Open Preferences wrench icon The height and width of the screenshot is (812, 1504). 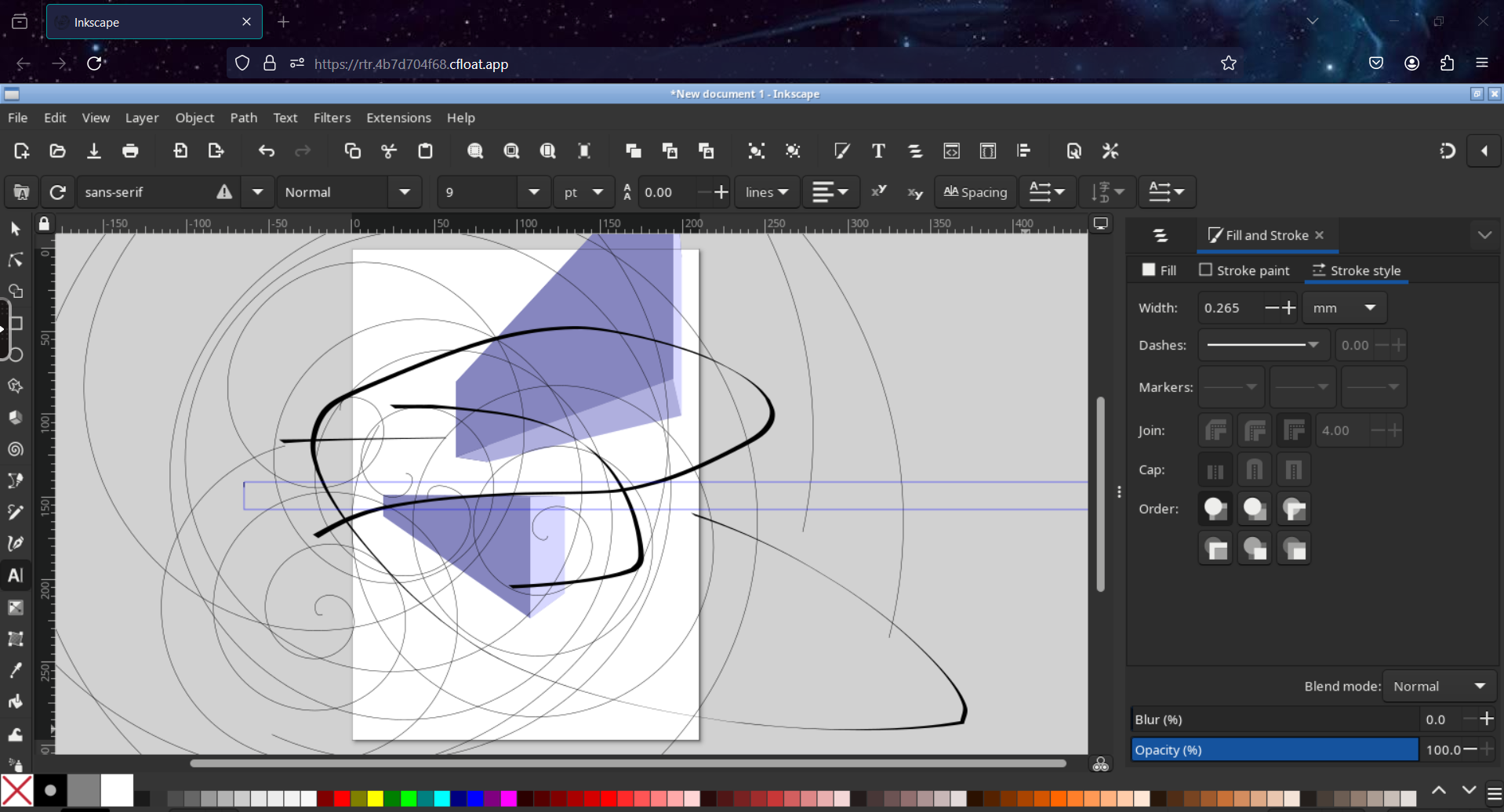click(x=1110, y=151)
